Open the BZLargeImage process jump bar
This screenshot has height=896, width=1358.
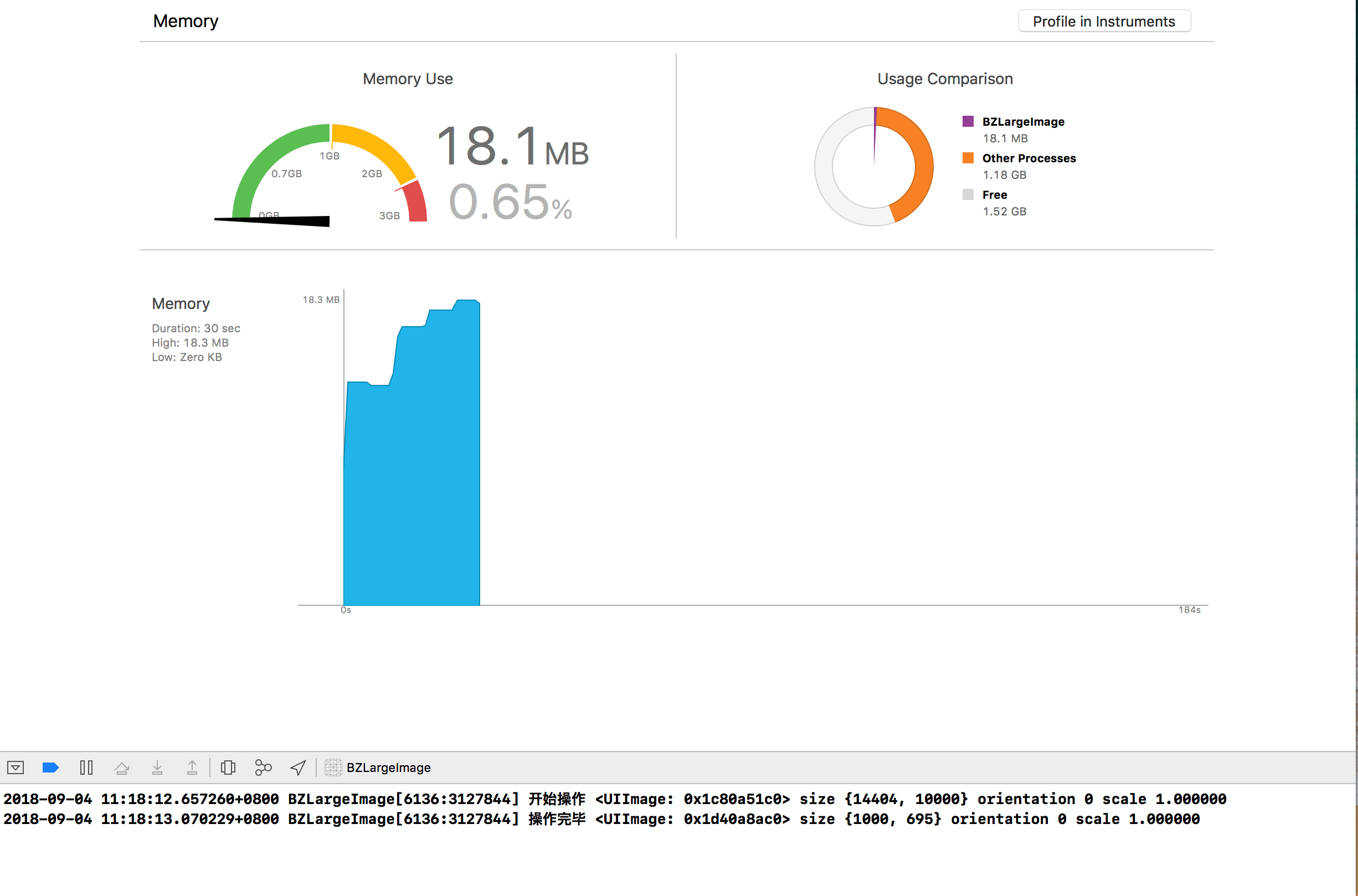(x=388, y=768)
